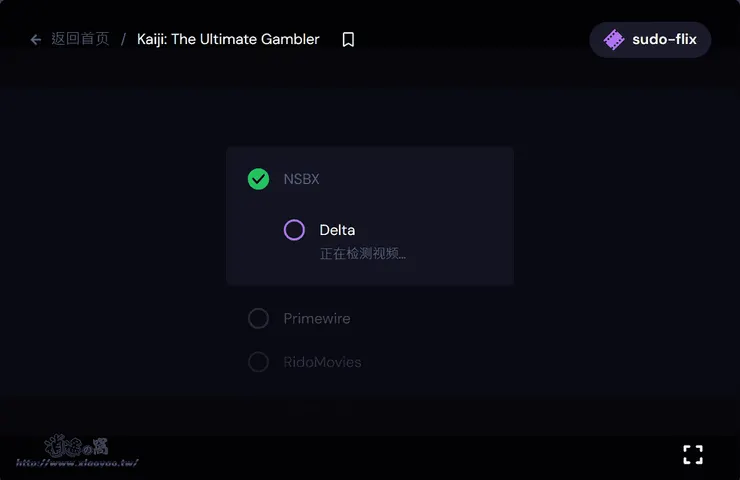Select the NSBX source label
Viewport: 740px width, 480px height.
[x=301, y=179]
